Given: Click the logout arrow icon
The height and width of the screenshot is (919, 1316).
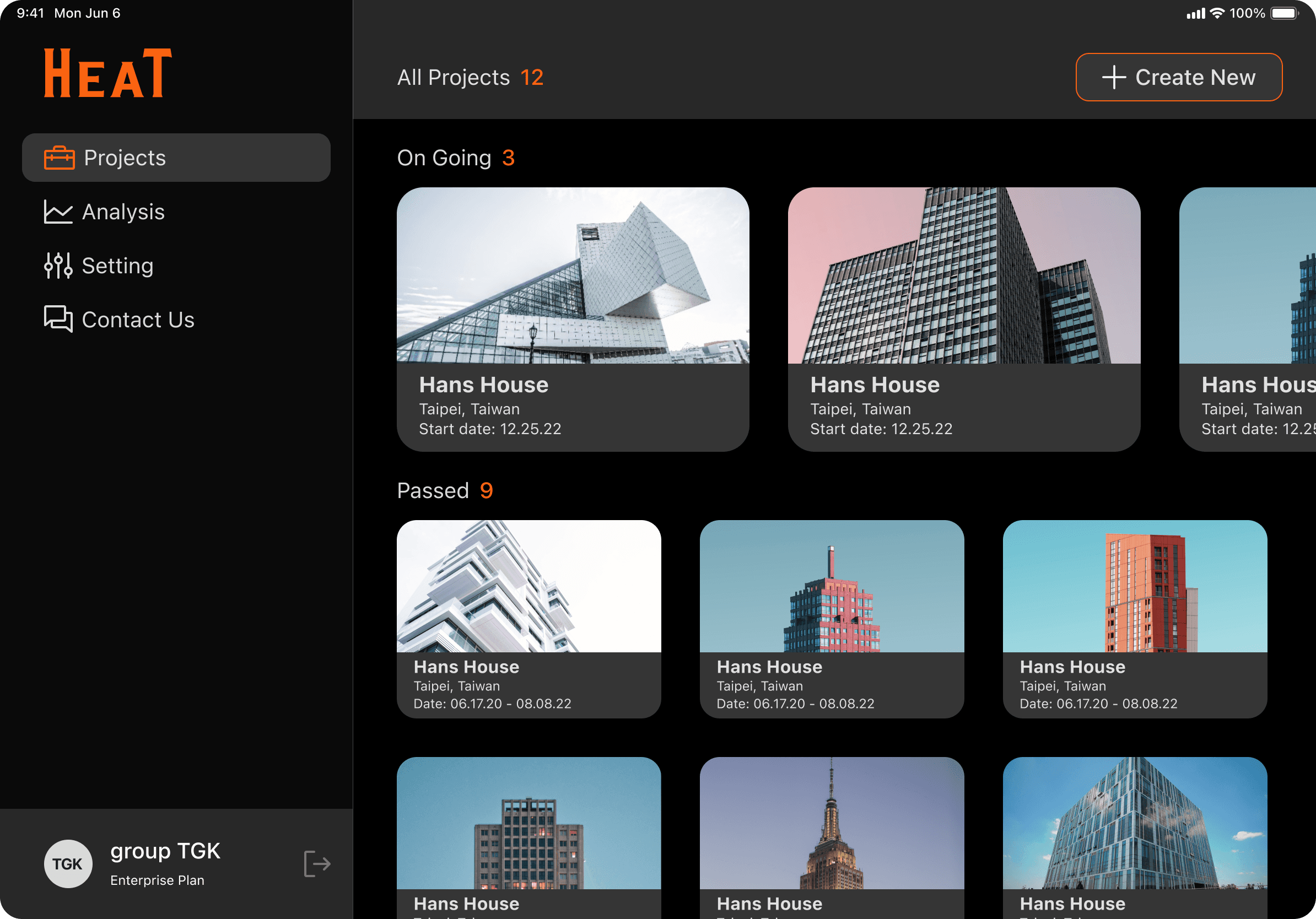Looking at the screenshot, I should point(317,863).
